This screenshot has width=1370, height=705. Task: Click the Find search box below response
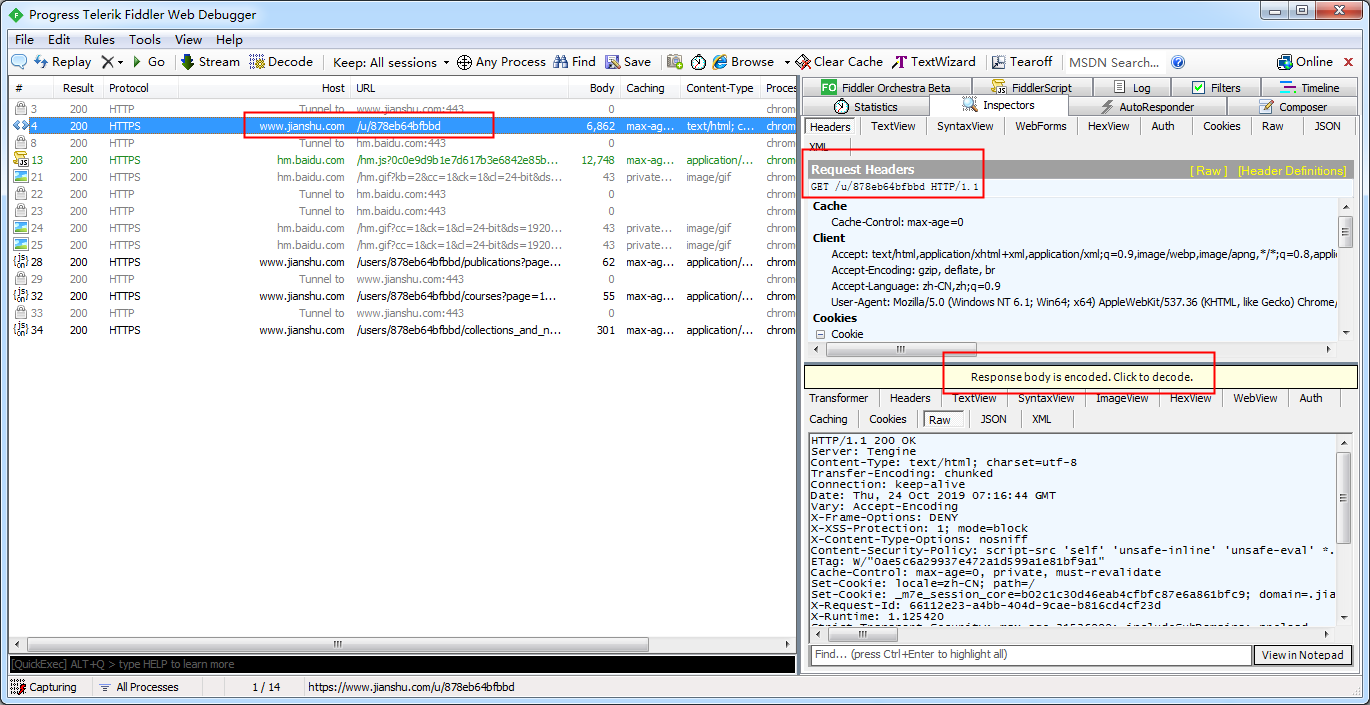pyautogui.click(x=1031, y=655)
